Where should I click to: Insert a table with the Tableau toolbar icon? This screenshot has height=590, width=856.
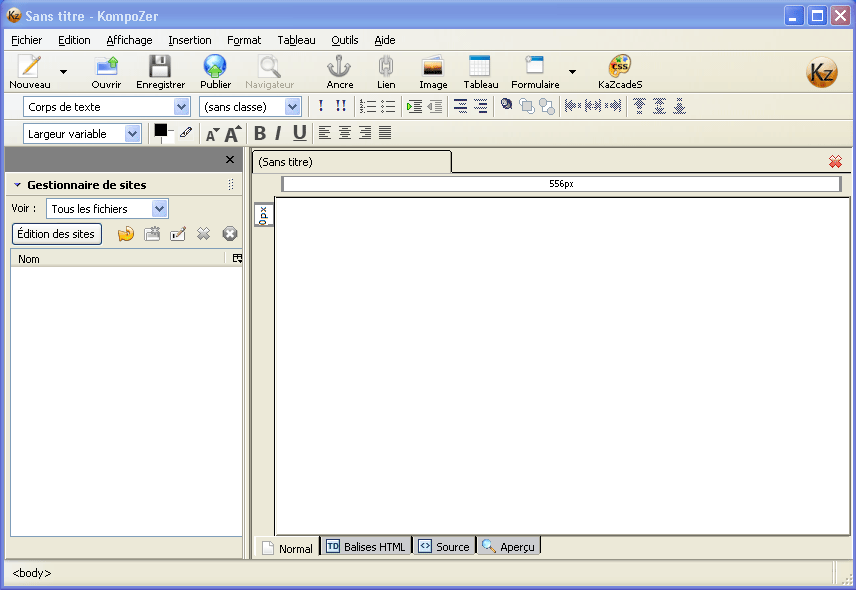(x=480, y=66)
